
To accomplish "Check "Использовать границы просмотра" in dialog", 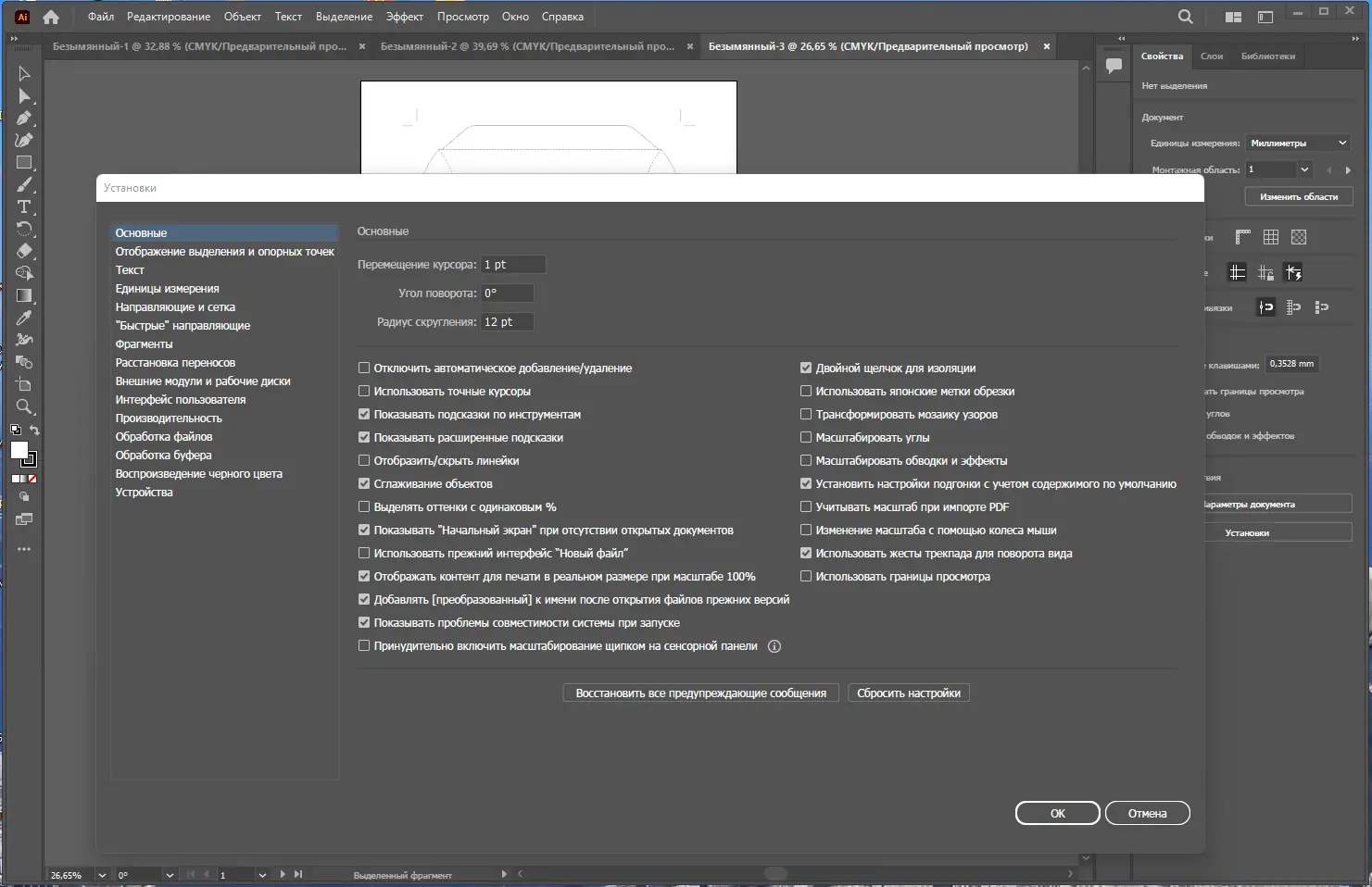I will [806, 577].
